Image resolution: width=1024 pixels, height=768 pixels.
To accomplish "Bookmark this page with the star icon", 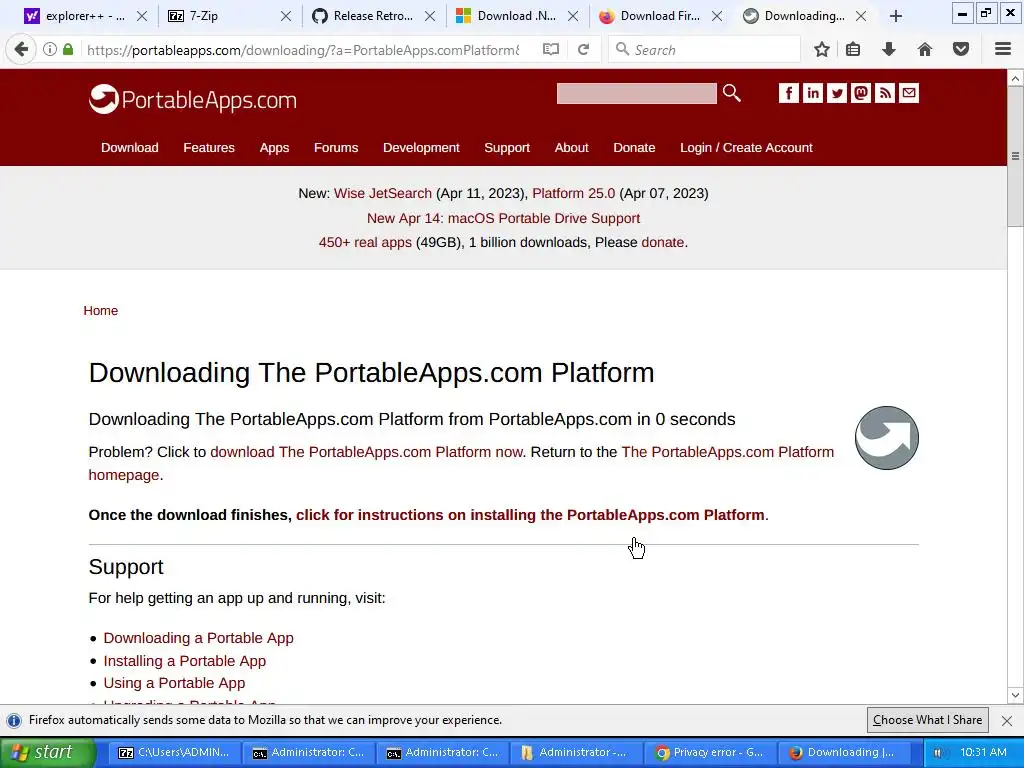I will click(x=822, y=50).
